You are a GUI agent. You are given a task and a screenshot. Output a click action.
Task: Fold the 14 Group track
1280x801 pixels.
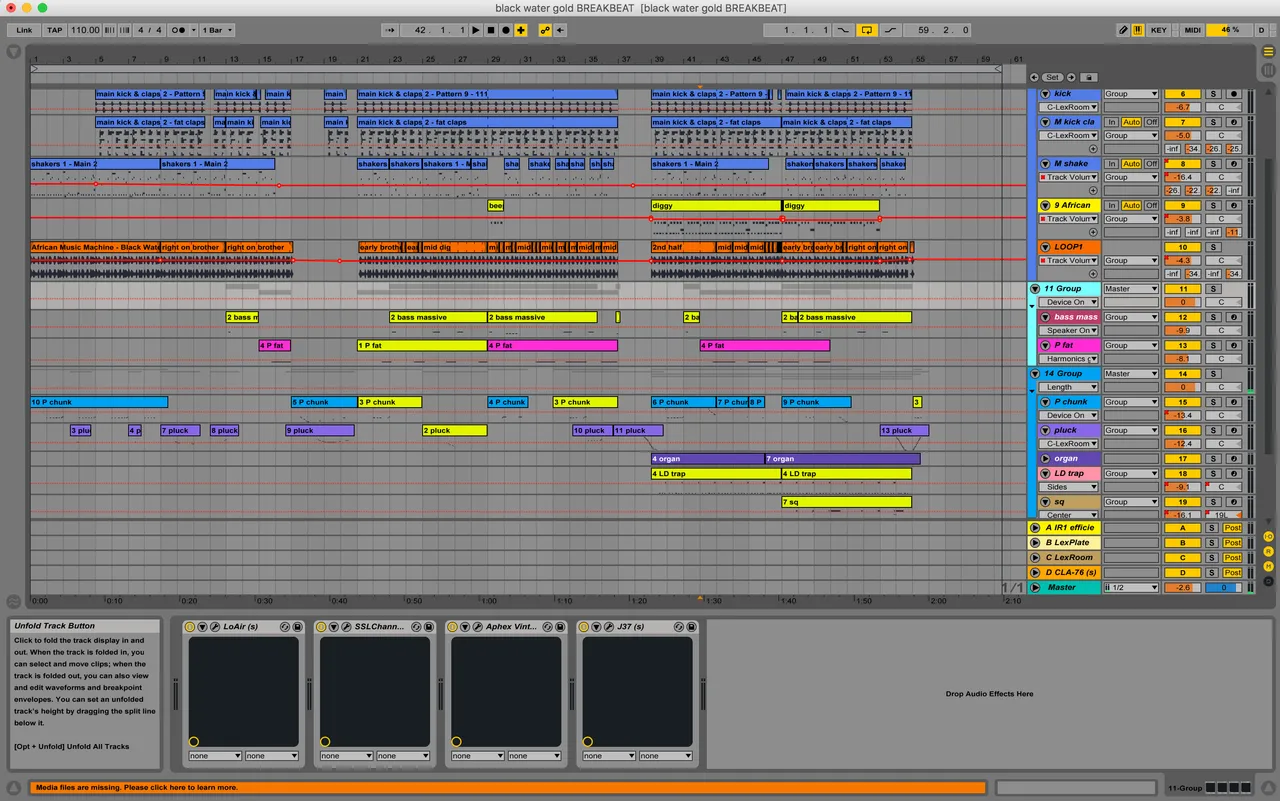coord(1034,374)
